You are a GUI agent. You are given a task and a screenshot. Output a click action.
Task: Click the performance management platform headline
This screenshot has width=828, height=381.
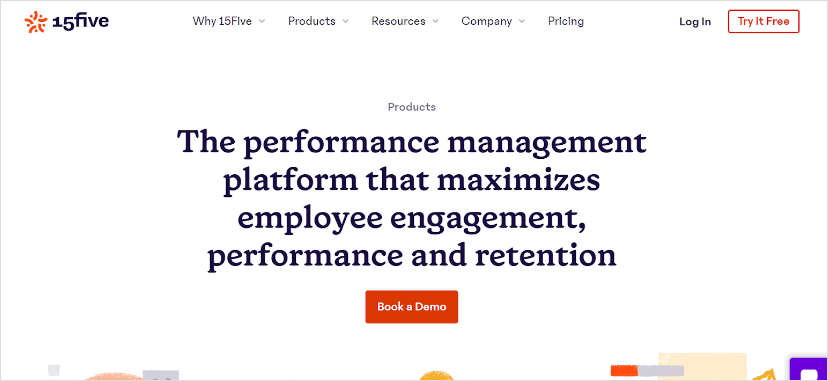coord(411,199)
